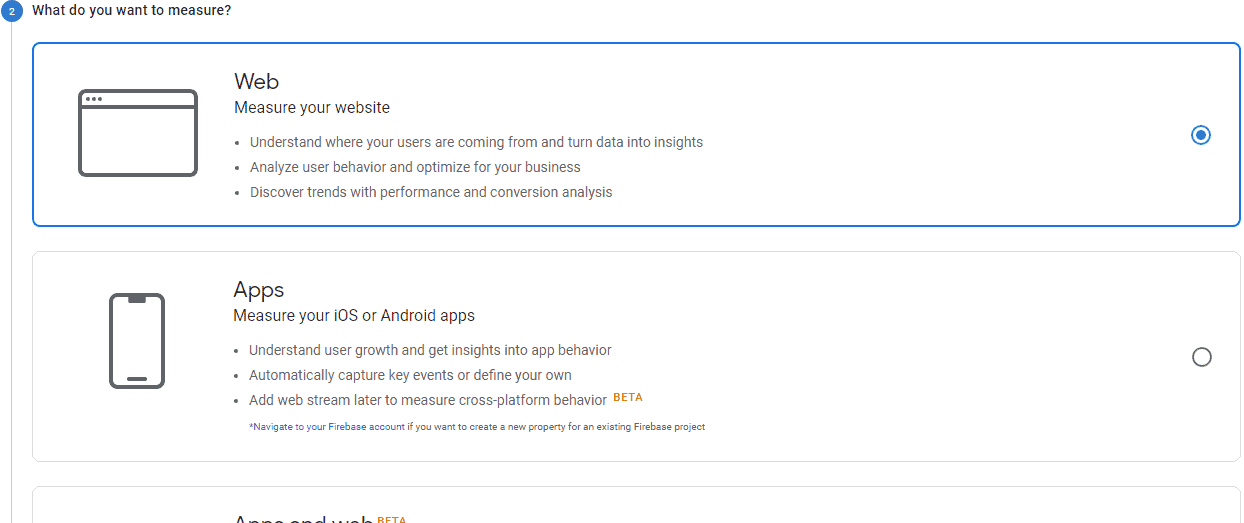The image size is (1244, 523).
Task: Click the smartphone icon in Apps card
Action: coord(137,341)
